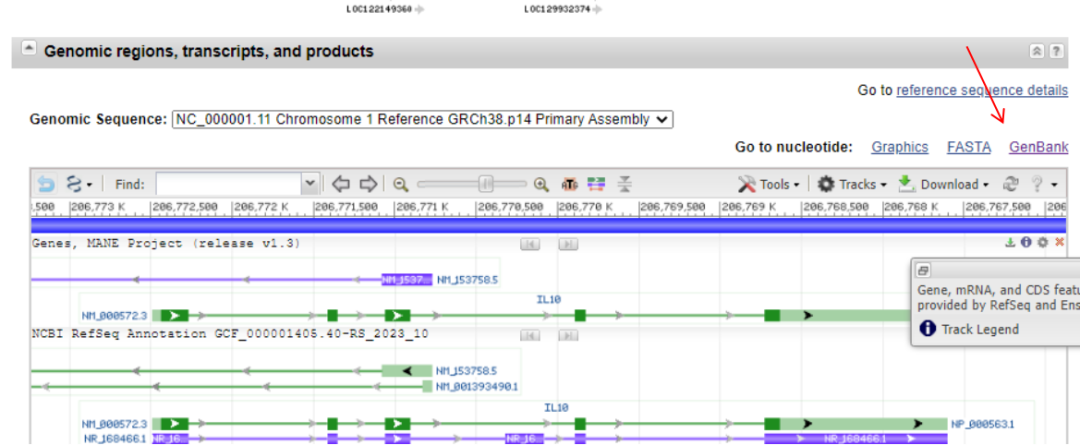This screenshot has height=445, width=1080.
Task: Open the Tracks menu
Action: tap(852, 184)
